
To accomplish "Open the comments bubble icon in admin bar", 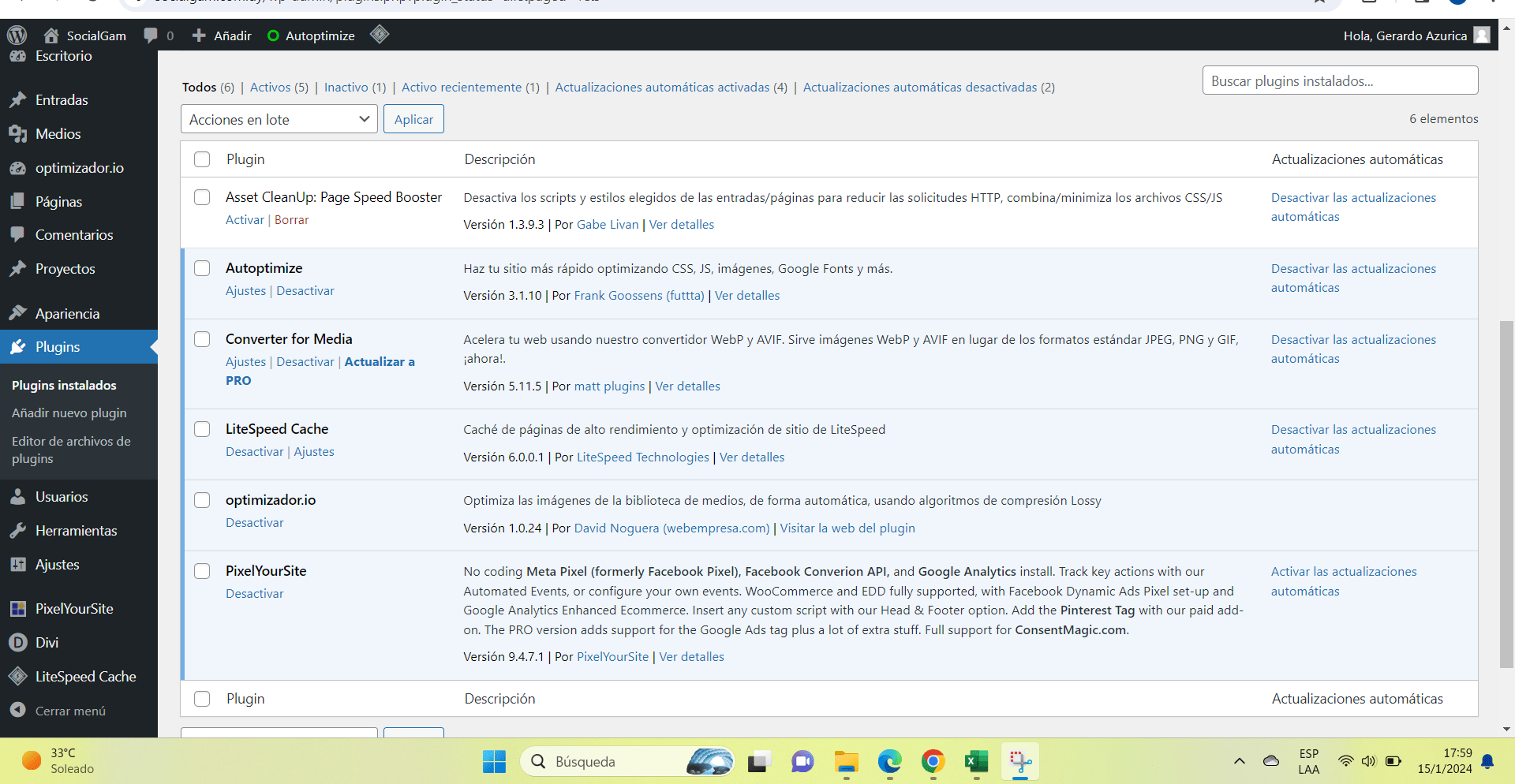I will pyautogui.click(x=151, y=35).
